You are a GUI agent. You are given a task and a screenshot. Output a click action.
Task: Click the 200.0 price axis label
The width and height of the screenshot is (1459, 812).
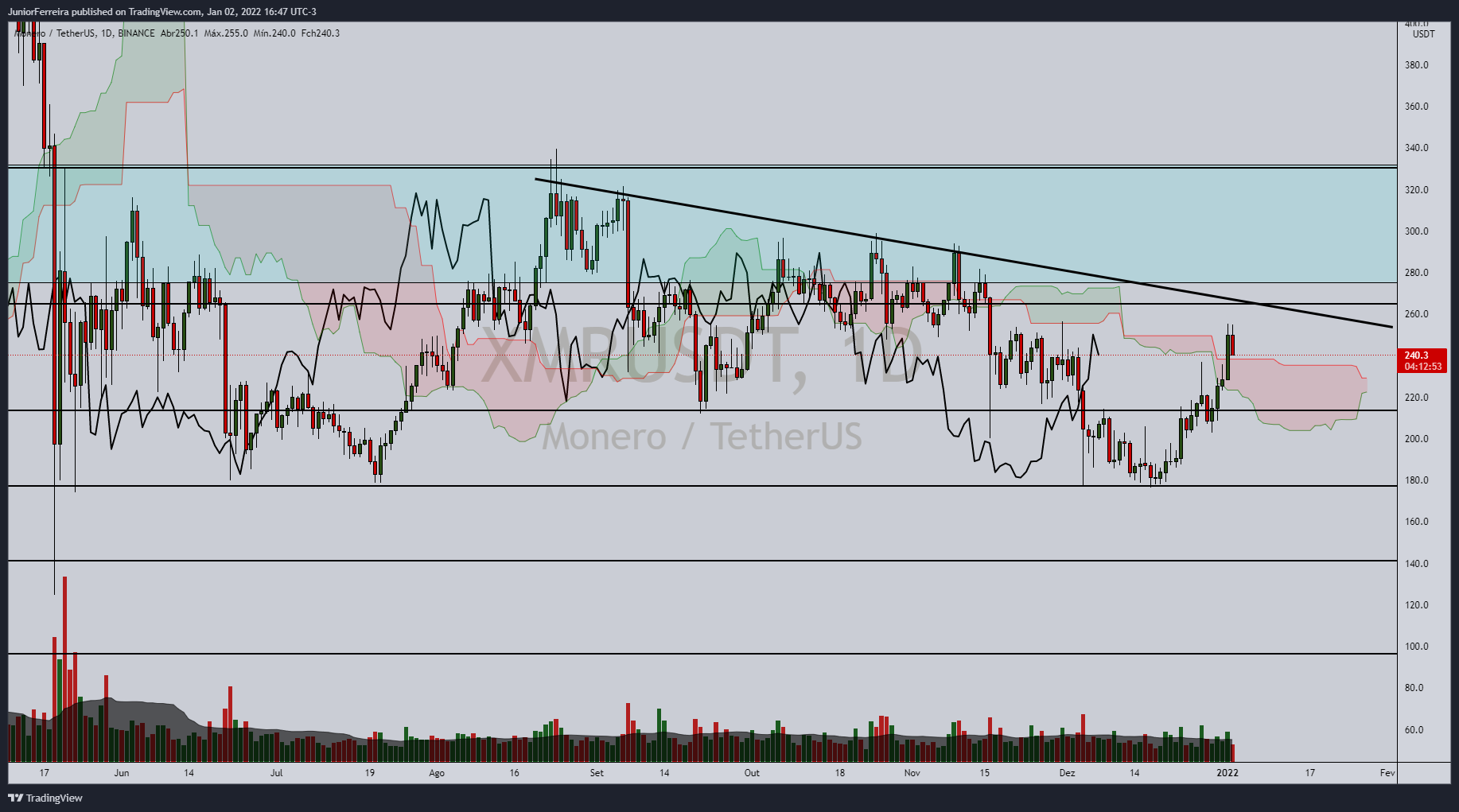tap(1417, 439)
